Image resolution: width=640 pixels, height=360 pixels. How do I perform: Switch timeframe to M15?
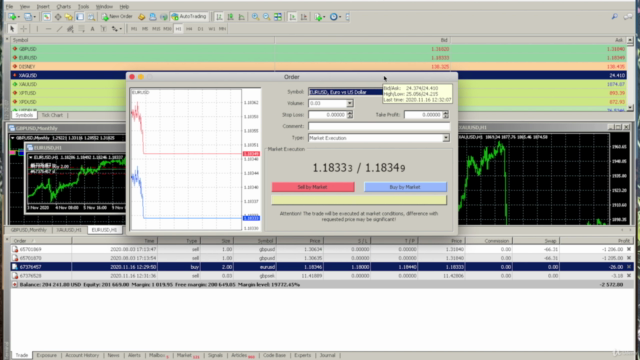click(x=156, y=29)
